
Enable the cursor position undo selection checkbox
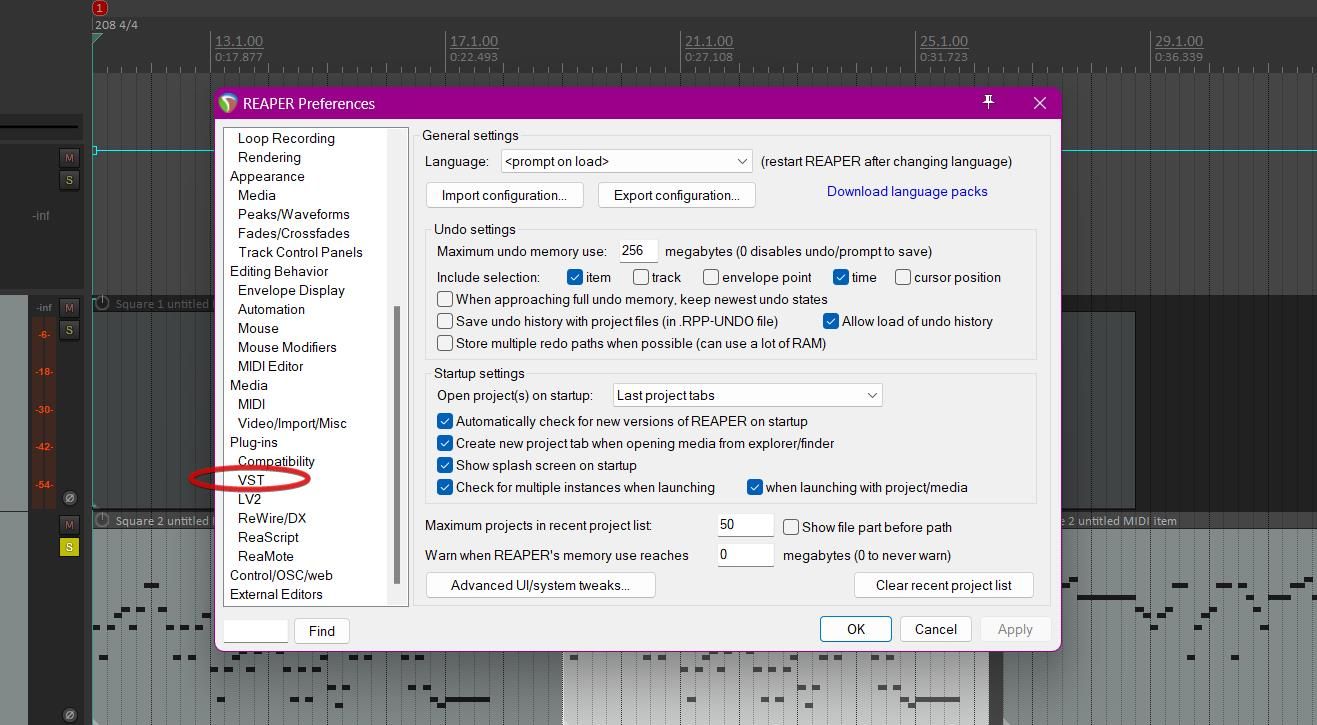pyautogui.click(x=903, y=277)
